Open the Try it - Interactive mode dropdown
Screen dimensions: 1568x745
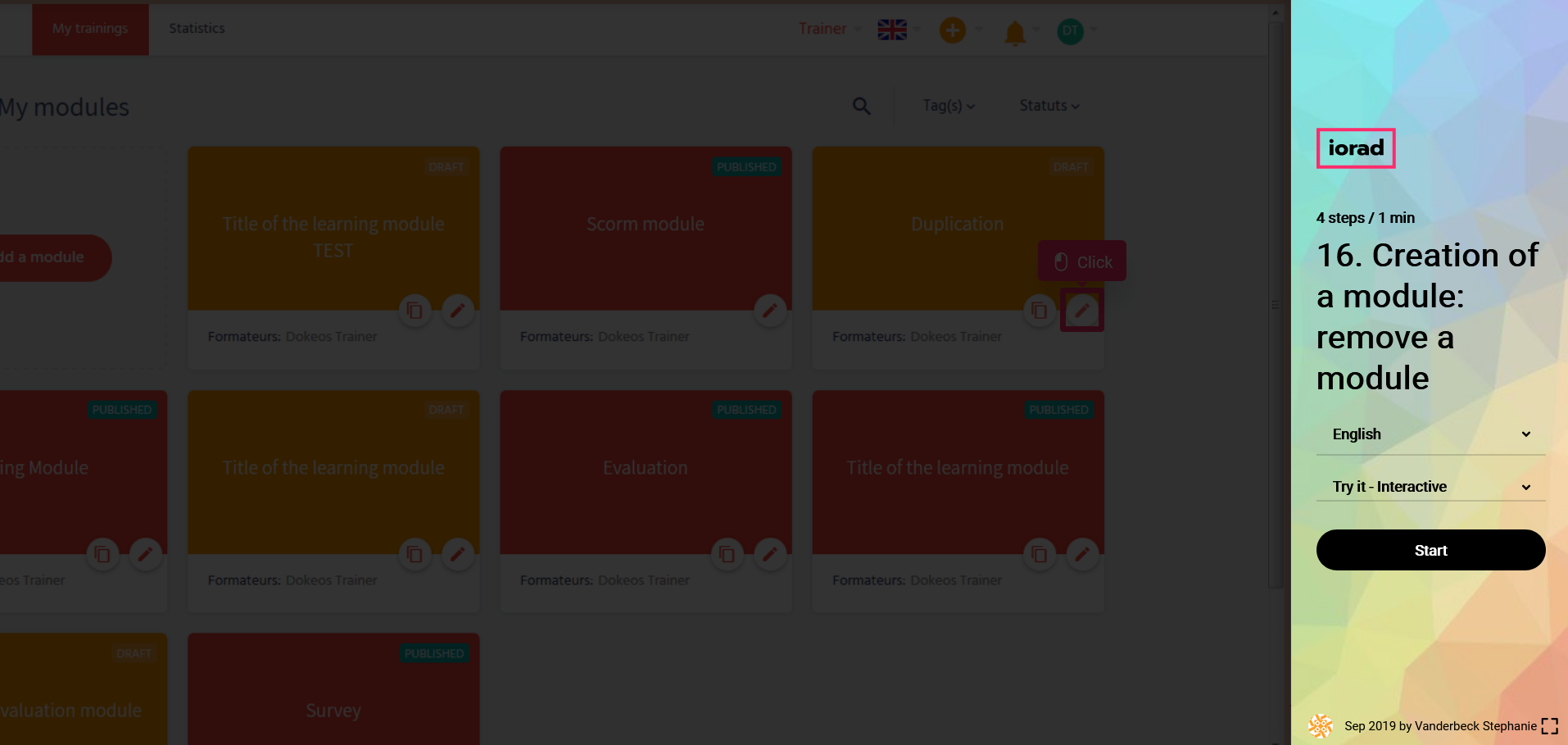[1430, 487]
